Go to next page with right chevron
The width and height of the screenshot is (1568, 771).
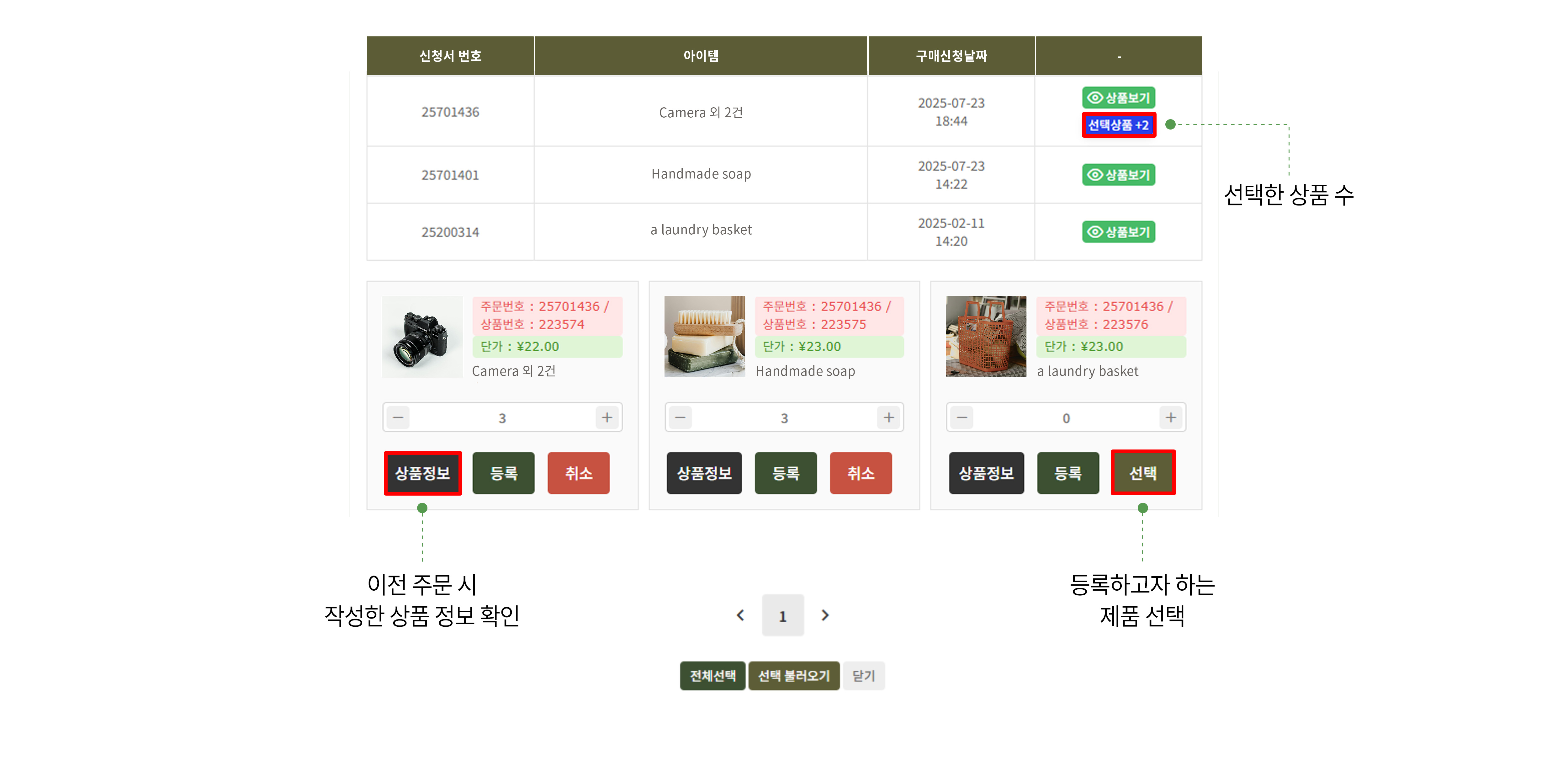pyautogui.click(x=825, y=616)
